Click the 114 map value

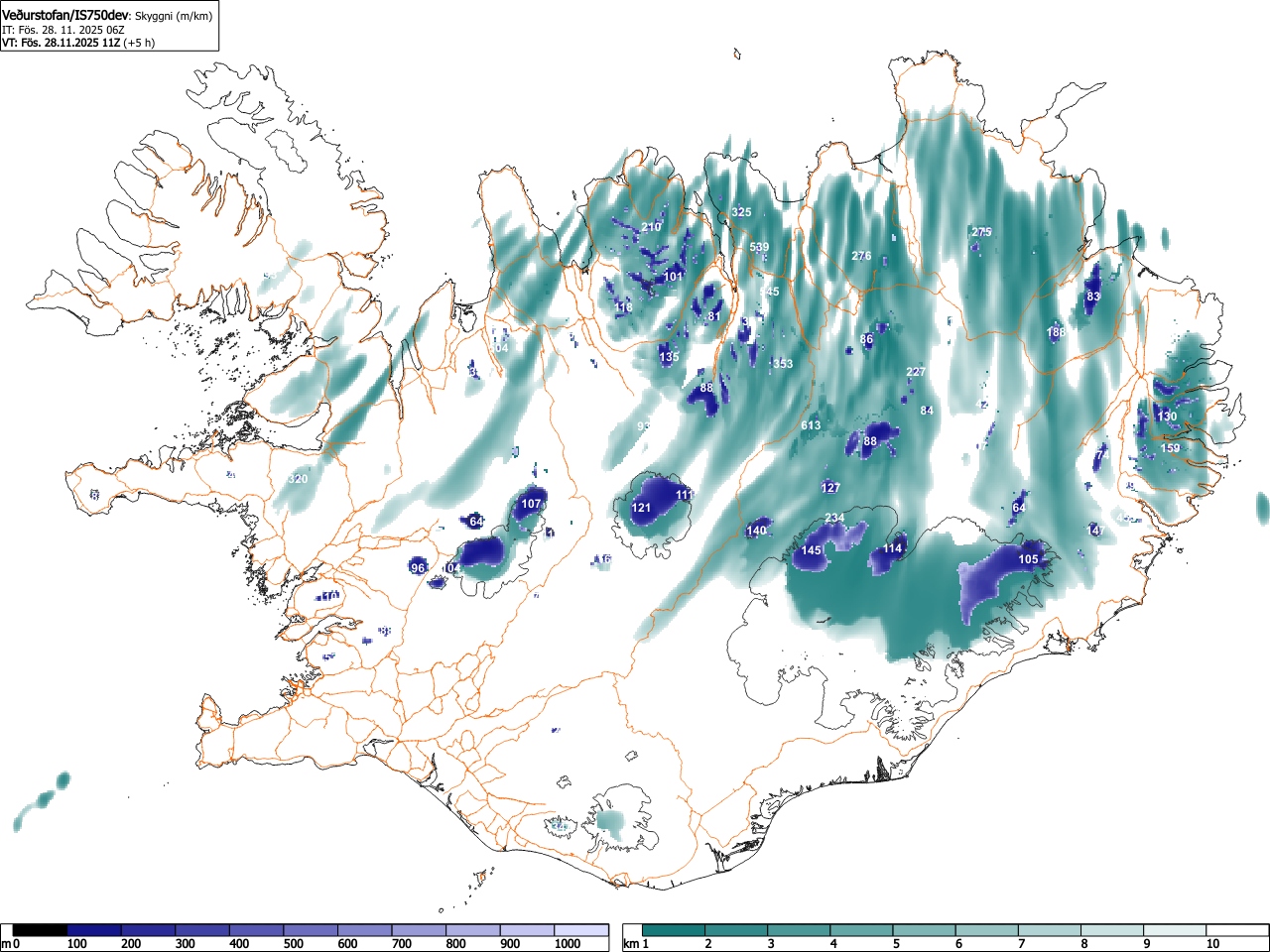893,548
